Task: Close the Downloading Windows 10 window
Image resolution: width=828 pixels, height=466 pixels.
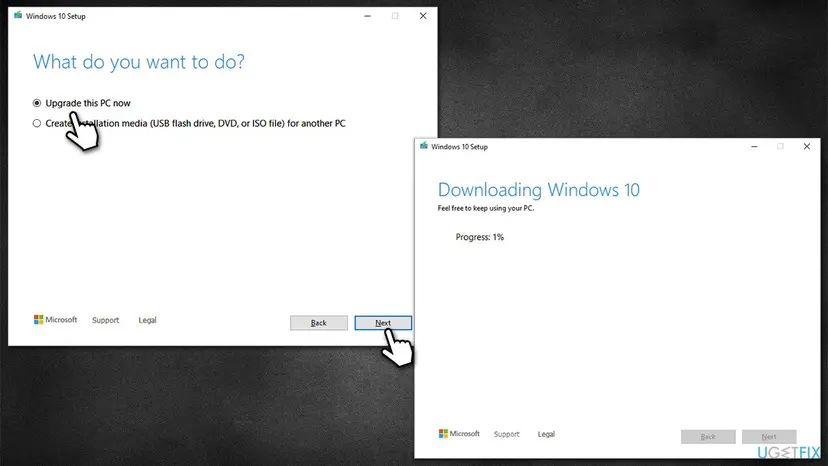Action: (x=807, y=146)
